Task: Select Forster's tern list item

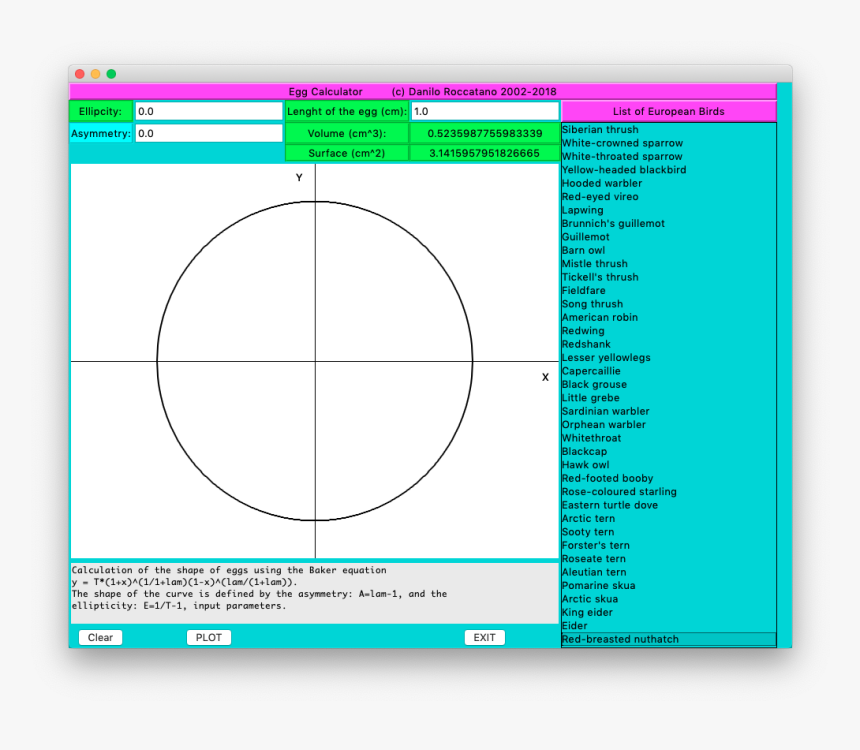Action: [x=669, y=545]
